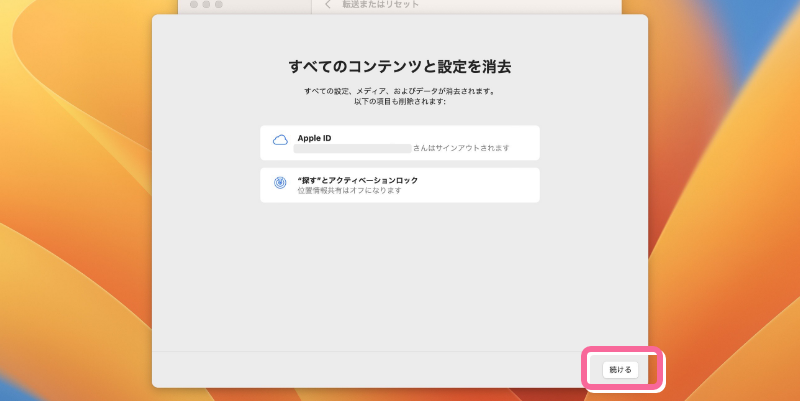Image resolution: width=800 pixels, height=401 pixels.
Task: Click the "探す"とアクティベーションロック row title
Action: tap(358, 180)
